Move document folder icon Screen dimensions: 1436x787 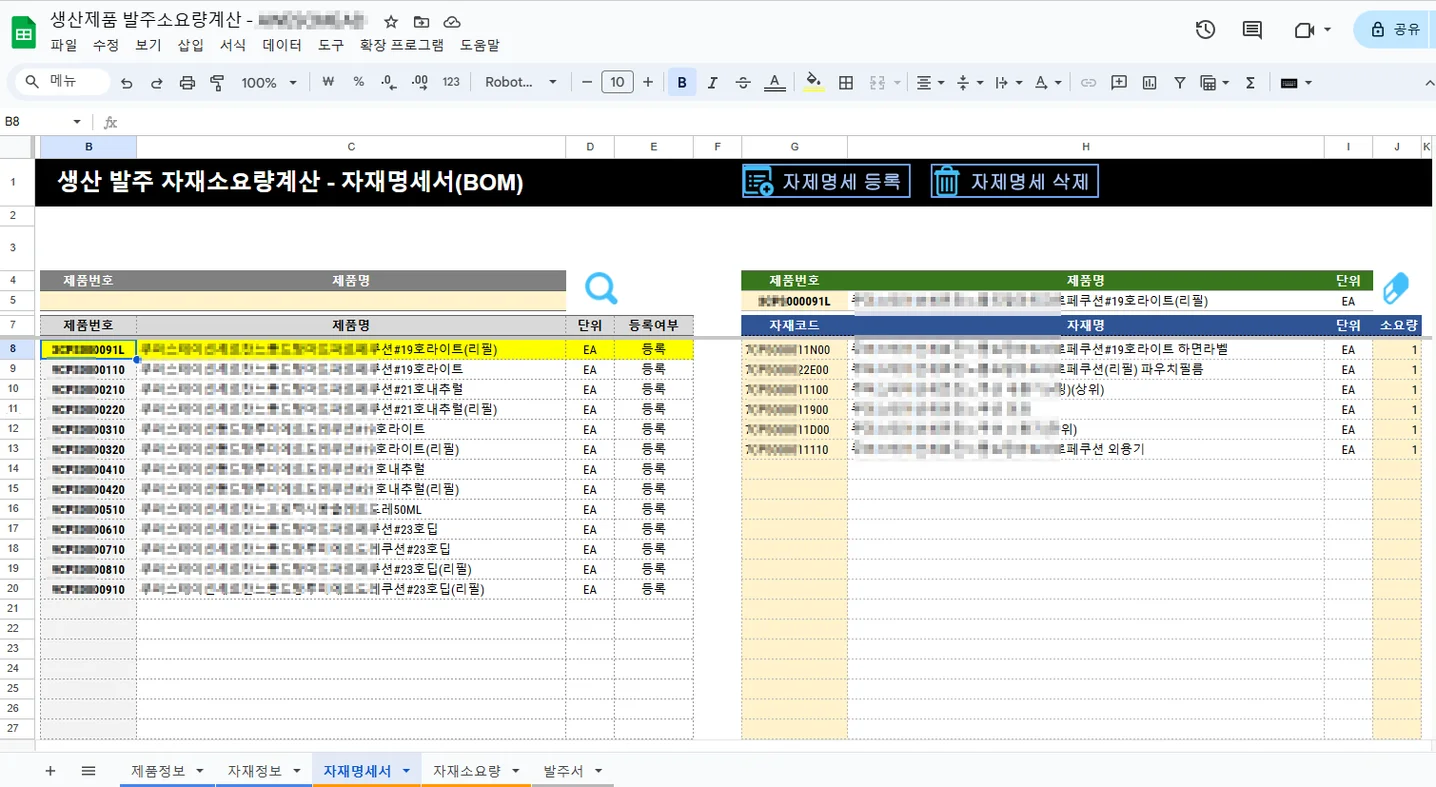tap(421, 21)
